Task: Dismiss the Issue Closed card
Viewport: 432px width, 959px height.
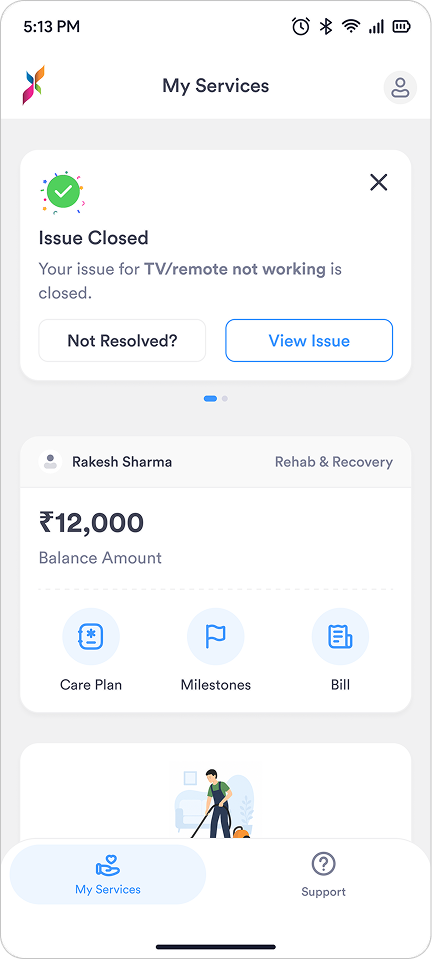Action: [379, 182]
